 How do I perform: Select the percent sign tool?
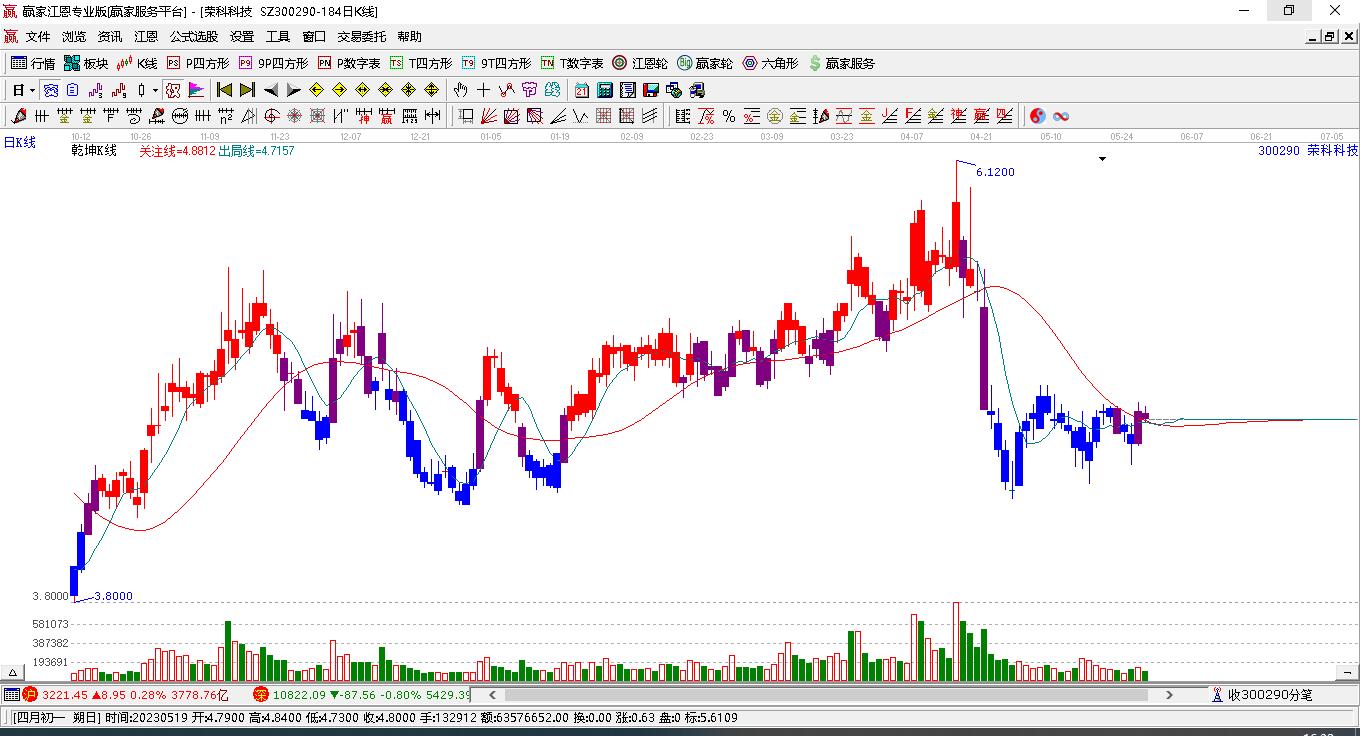click(729, 116)
